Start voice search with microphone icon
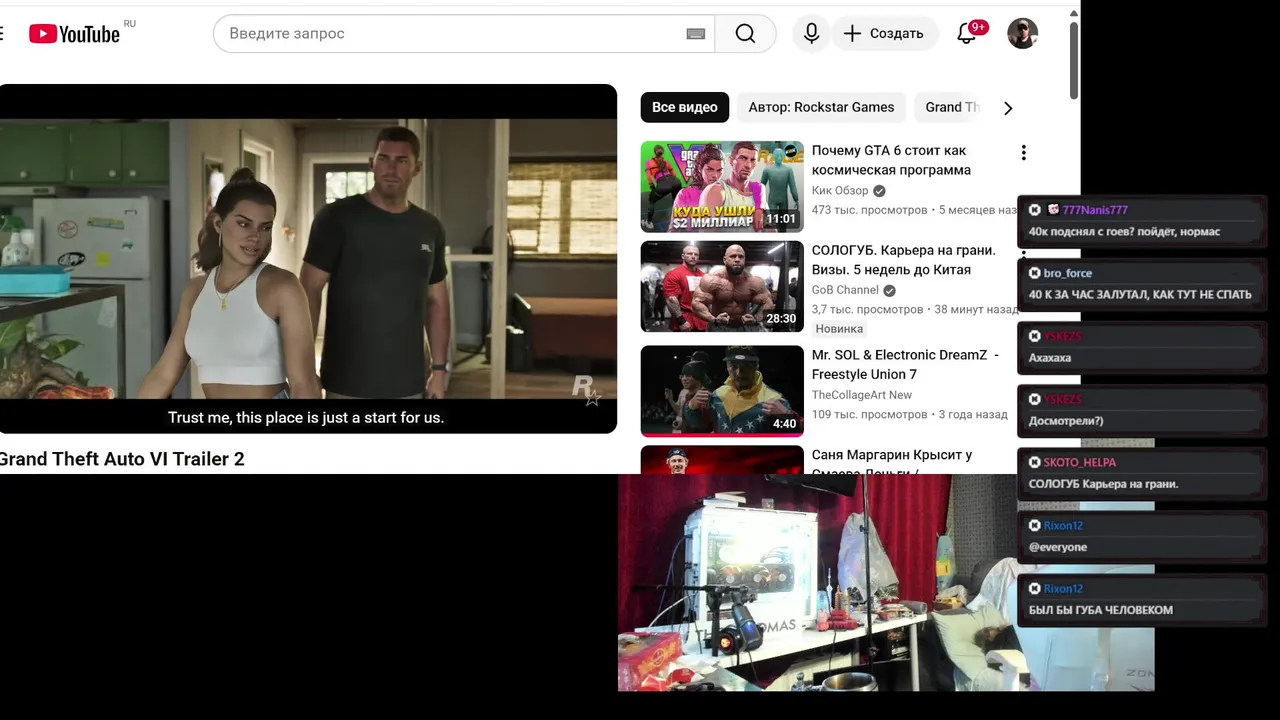This screenshot has width=1280, height=720. click(811, 34)
